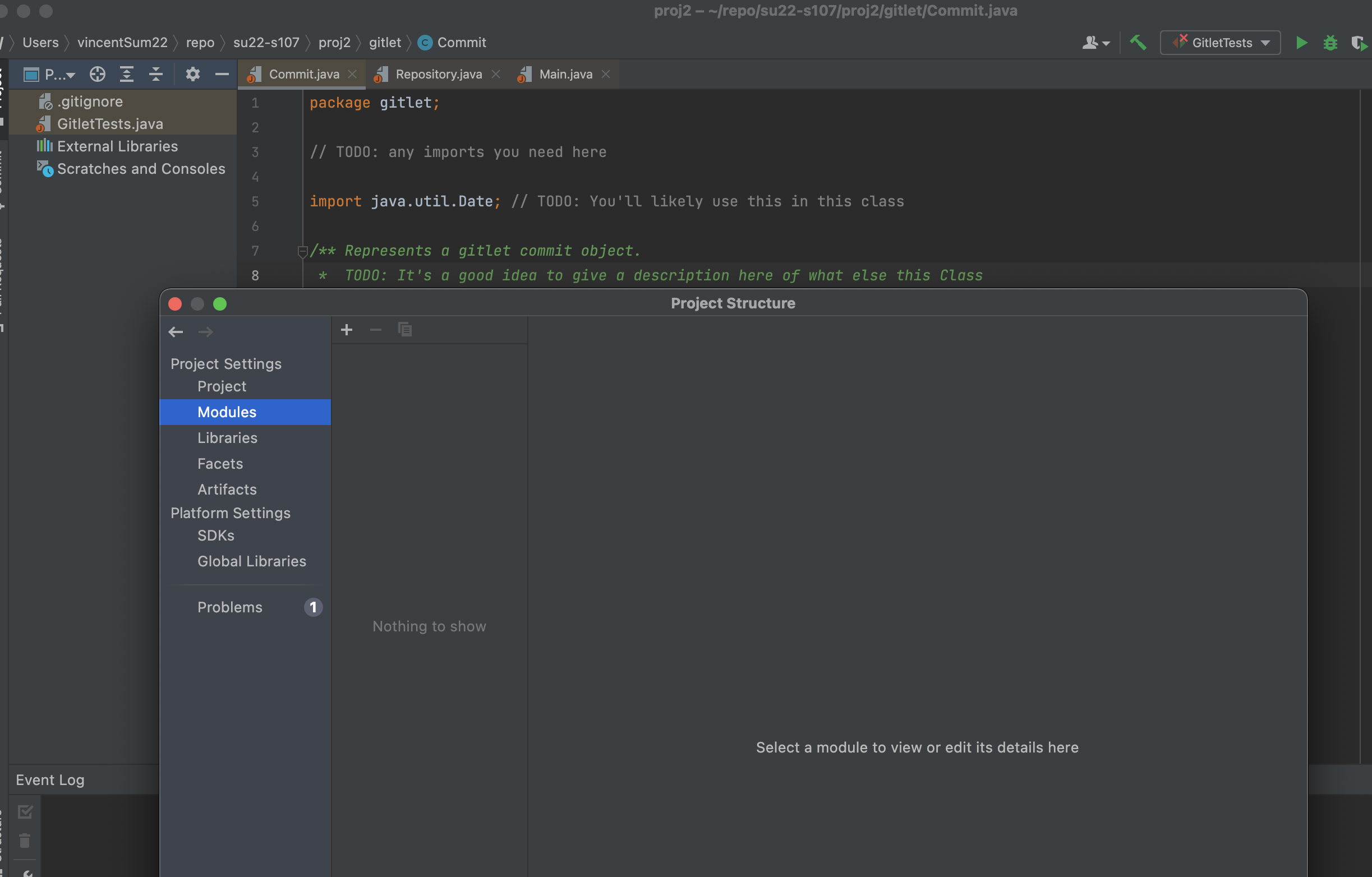1372x877 pixels.
Task: Close the Commit.java tab
Action: (353, 74)
